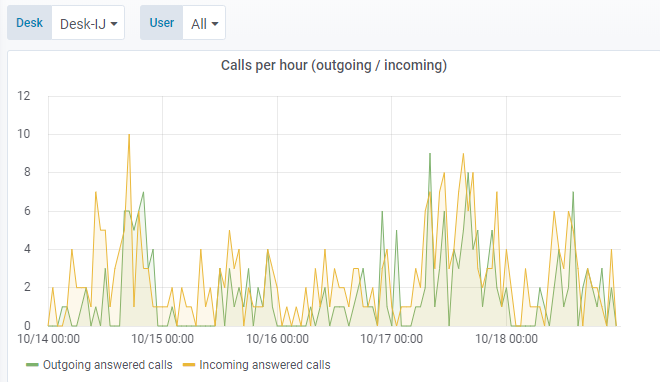Click the green Outgoing series color swatch
Image resolution: width=660 pixels, height=382 pixels.
[x=32, y=365]
